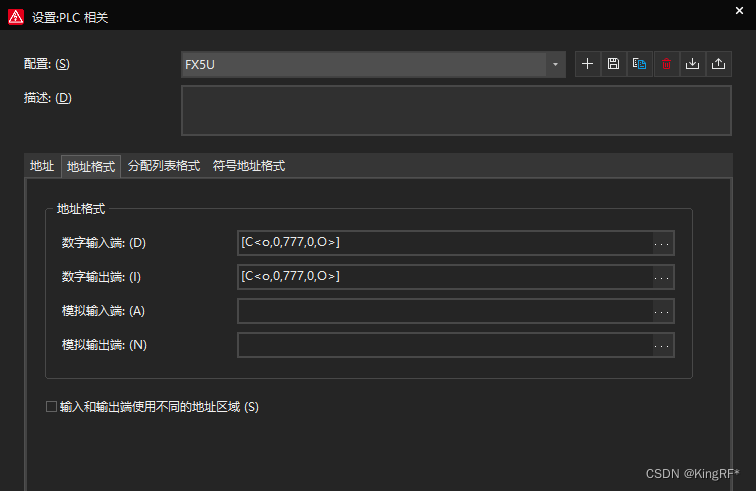Click the ellipsis button for analog input format

(x=661, y=311)
